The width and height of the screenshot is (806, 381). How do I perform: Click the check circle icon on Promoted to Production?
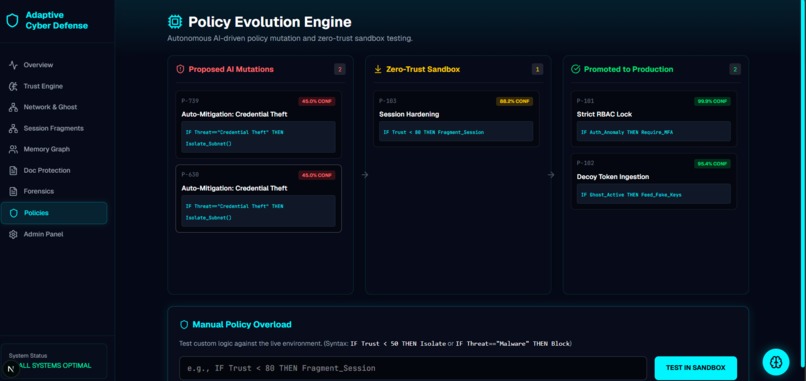576,69
